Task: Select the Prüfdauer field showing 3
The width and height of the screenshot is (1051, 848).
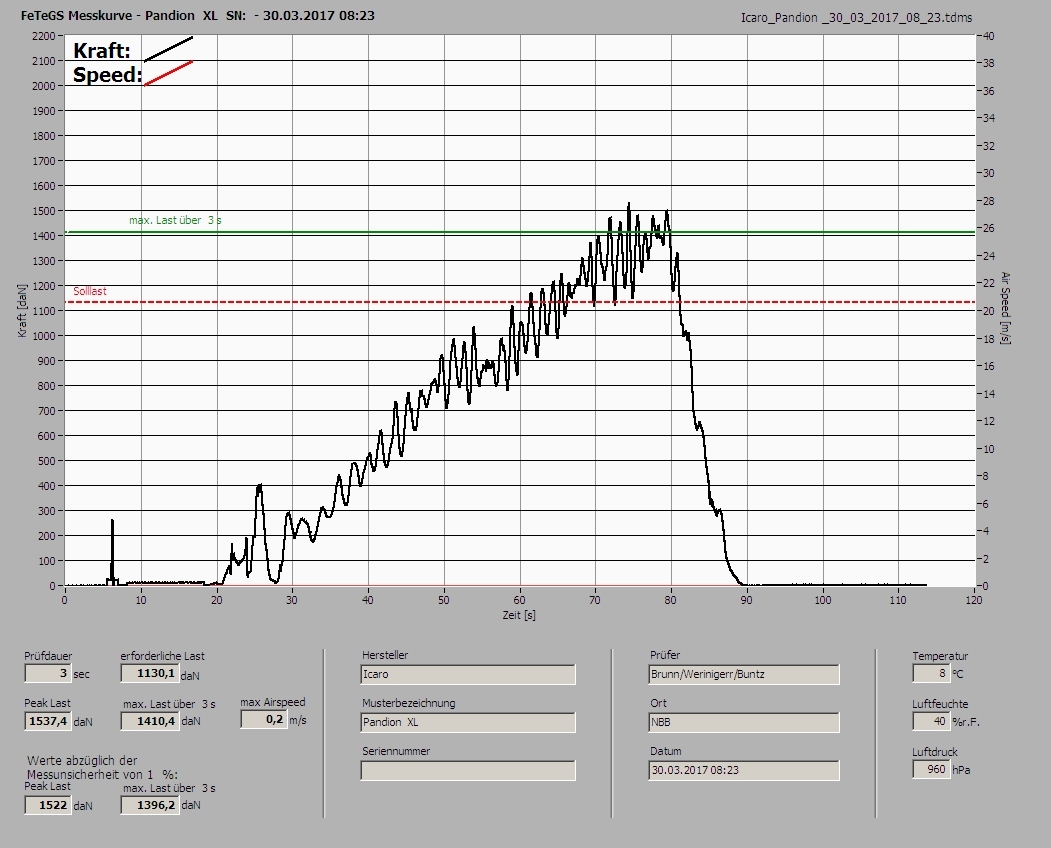Action: [48, 673]
